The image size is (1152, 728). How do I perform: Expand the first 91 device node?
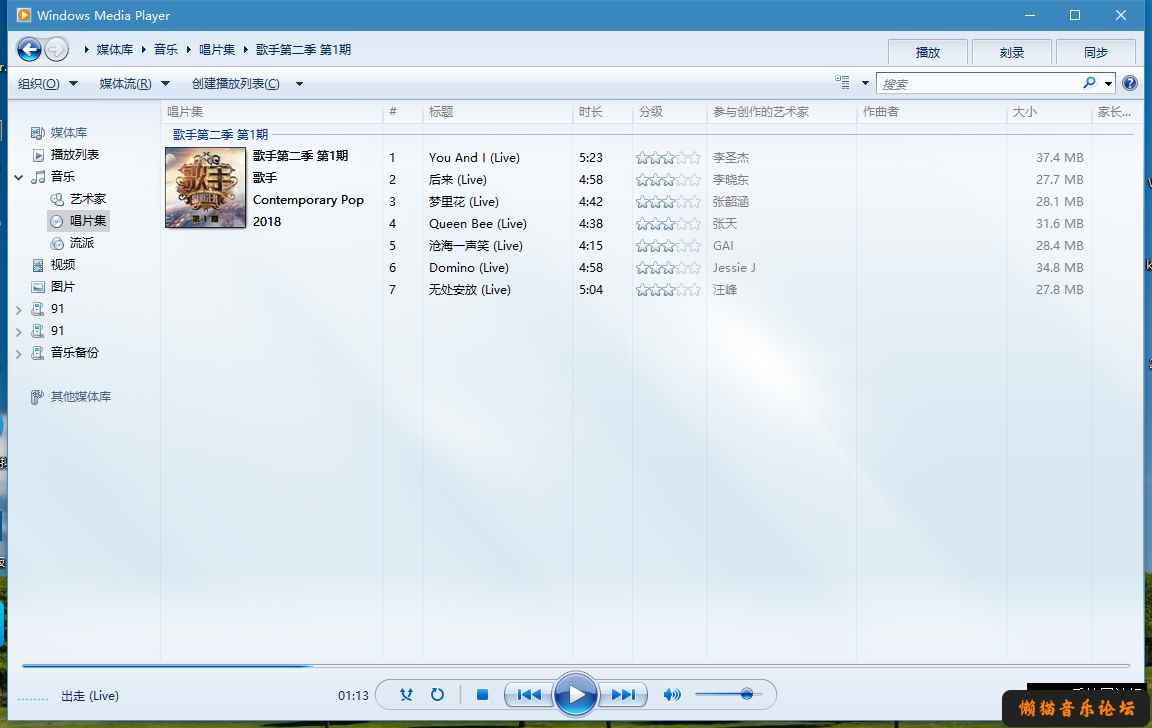(x=18, y=310)
